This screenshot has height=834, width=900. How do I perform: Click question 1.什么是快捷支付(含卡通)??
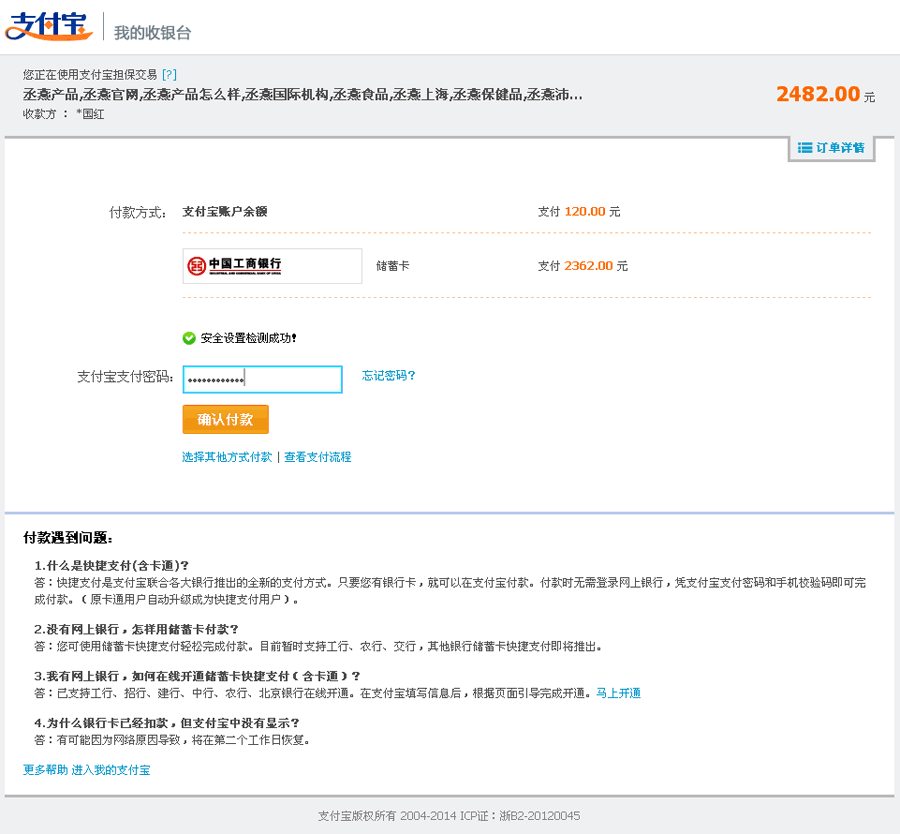(x=111, y=565)
